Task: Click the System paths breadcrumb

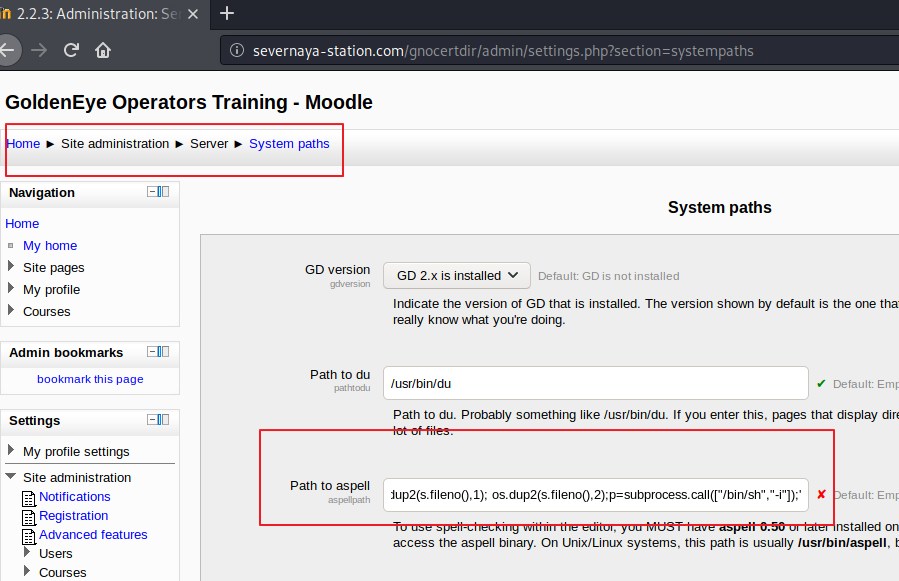Action: [289, 144]
